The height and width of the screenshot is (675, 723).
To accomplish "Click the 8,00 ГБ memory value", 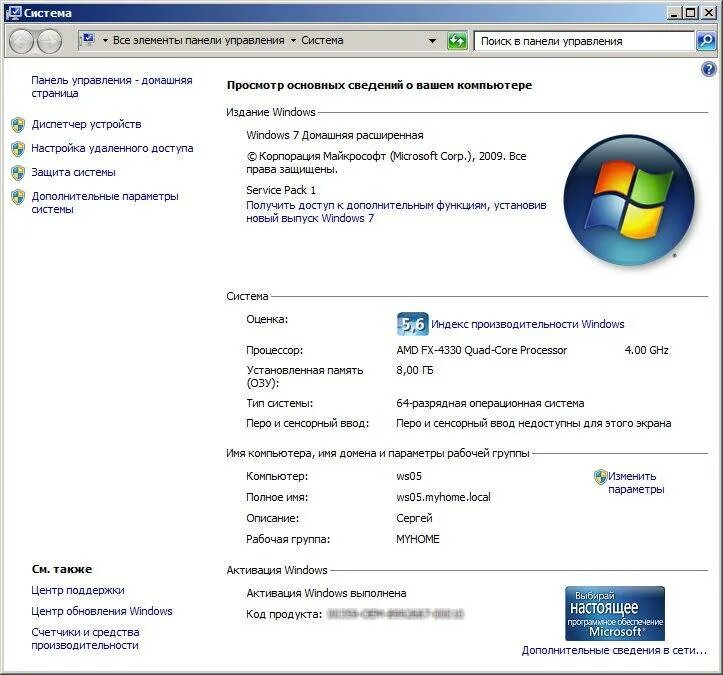I will (415, 370).
